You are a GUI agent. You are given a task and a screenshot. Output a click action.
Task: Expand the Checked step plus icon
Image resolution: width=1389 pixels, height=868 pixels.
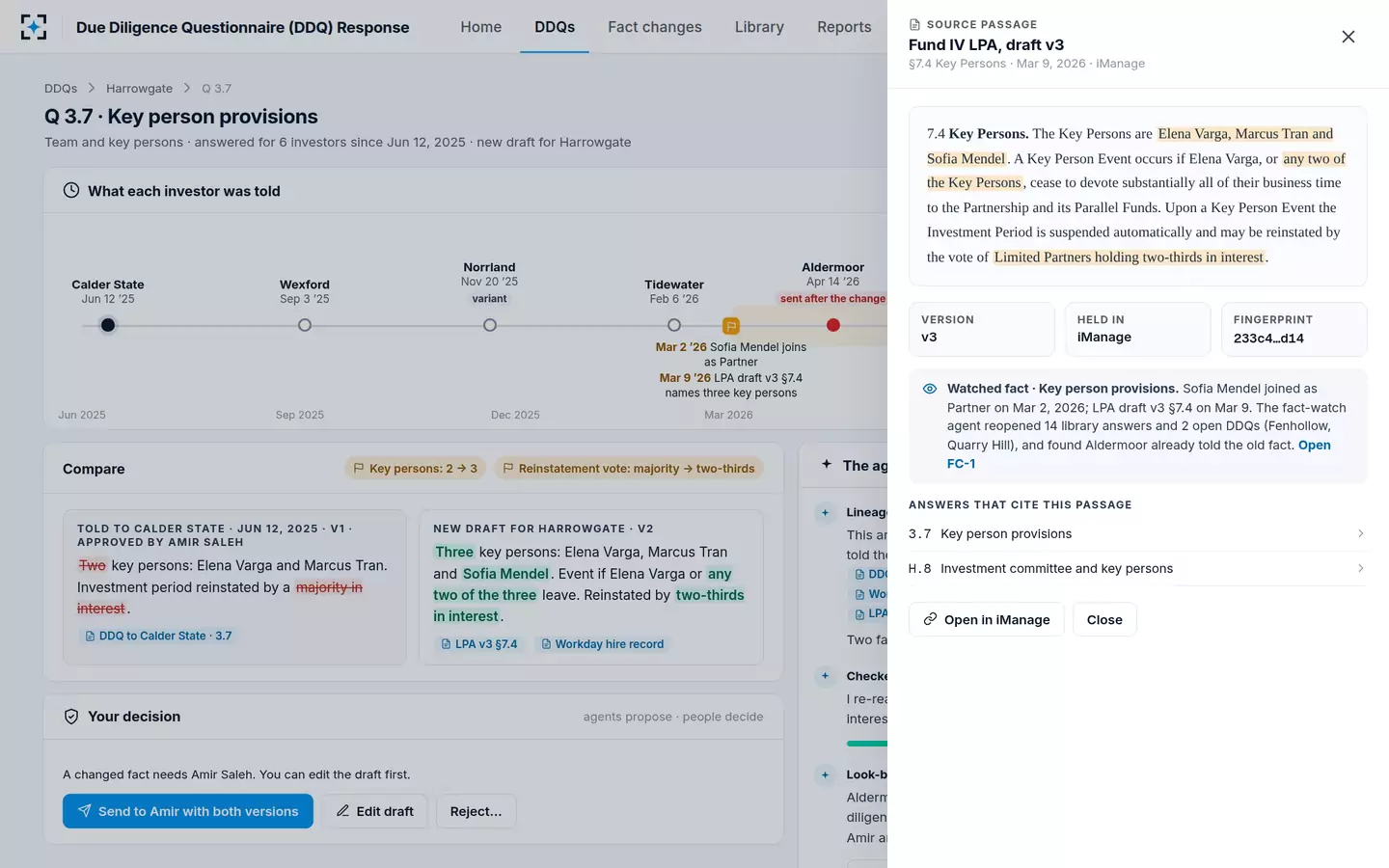tap(825, 676)
